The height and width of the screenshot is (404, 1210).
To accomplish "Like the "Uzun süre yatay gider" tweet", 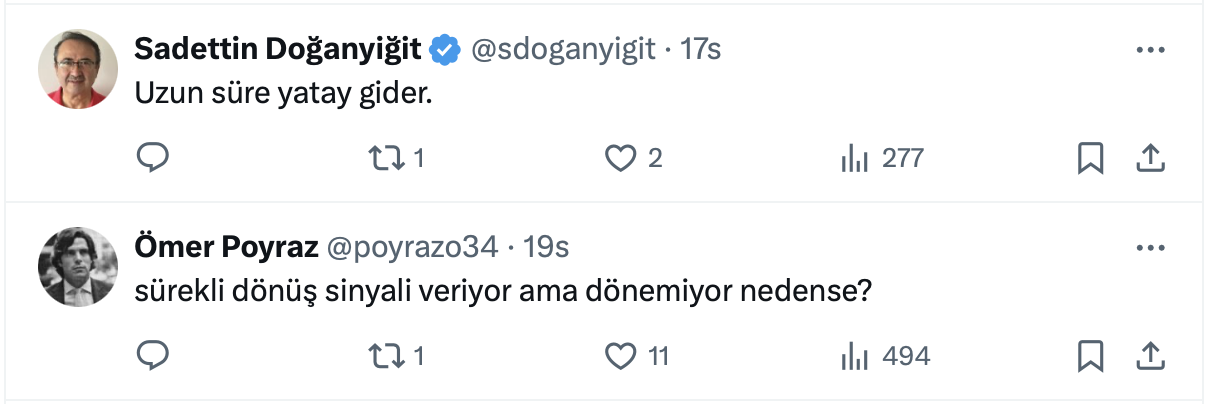I will pos(622,158).
